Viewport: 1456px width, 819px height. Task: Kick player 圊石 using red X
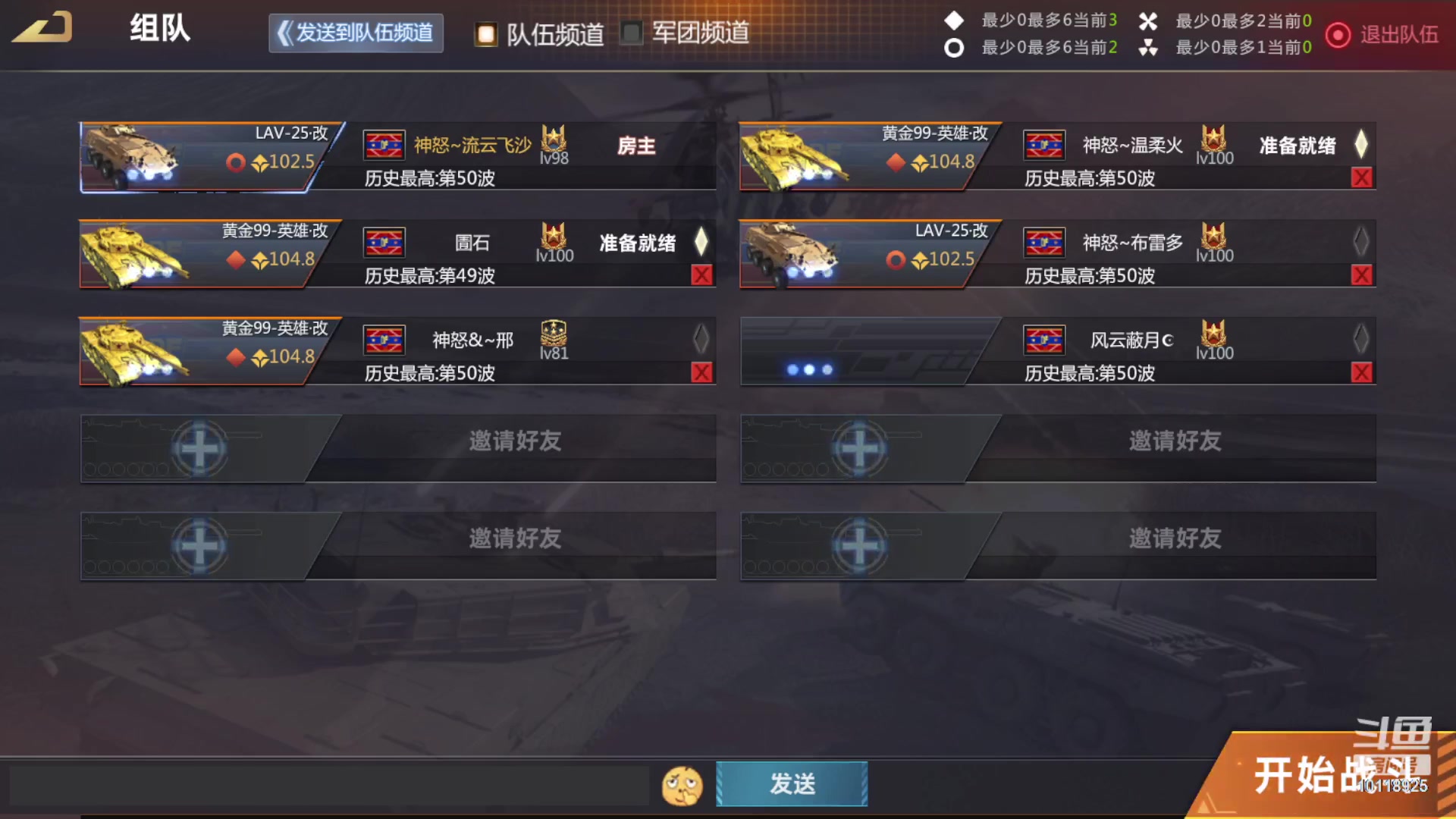point(701,275)
